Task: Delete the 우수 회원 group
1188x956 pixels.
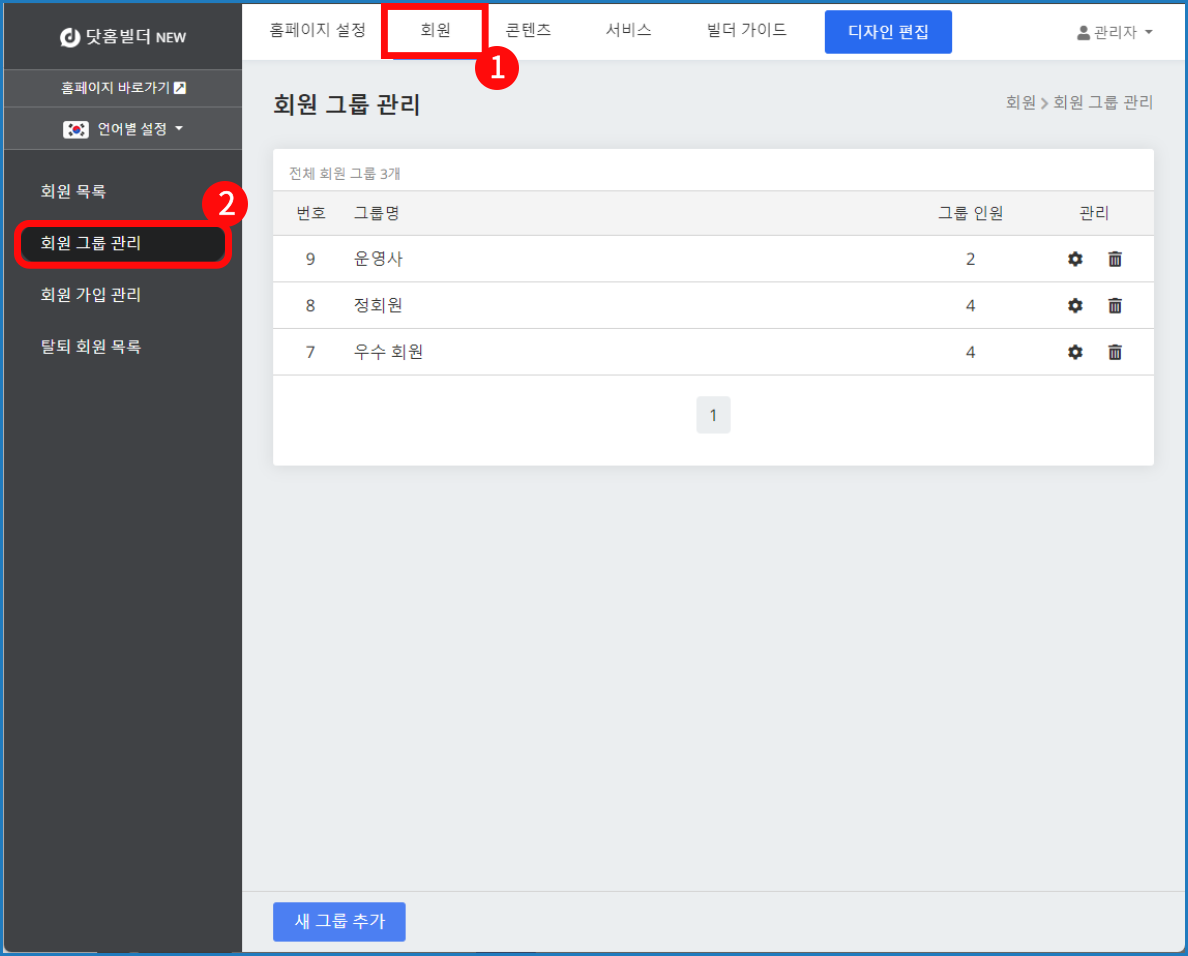Action: (1115, 352)
